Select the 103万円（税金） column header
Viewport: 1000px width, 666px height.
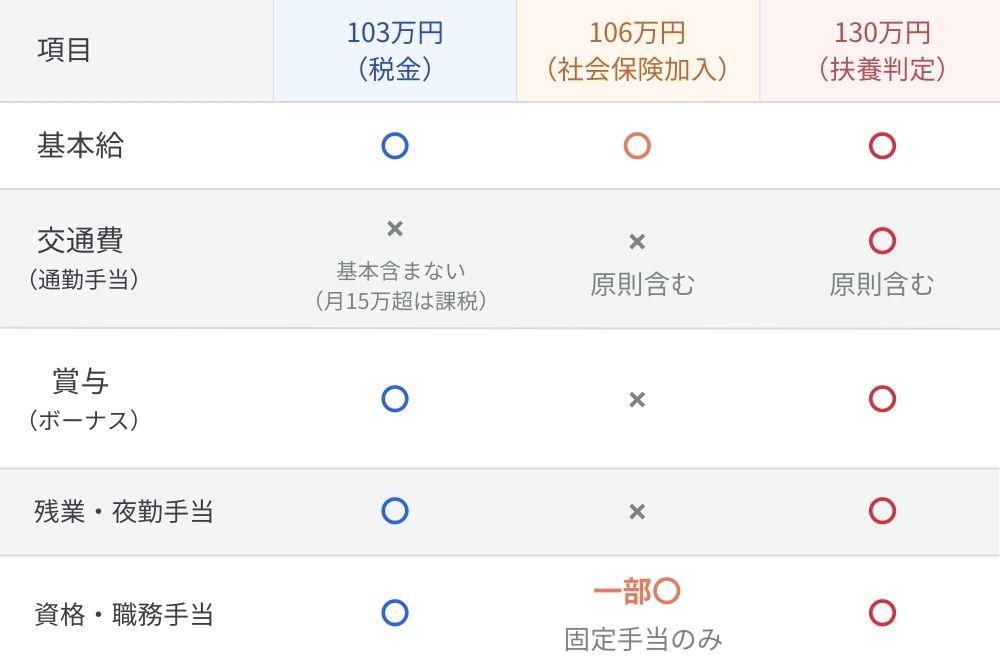pos(395,50)
